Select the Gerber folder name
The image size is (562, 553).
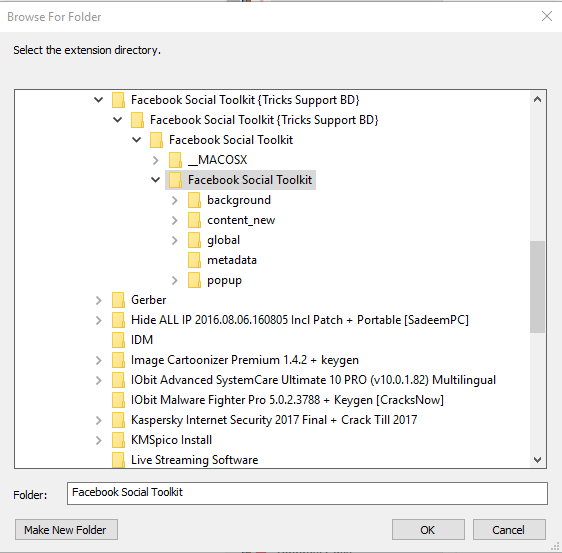click(148, 300)
